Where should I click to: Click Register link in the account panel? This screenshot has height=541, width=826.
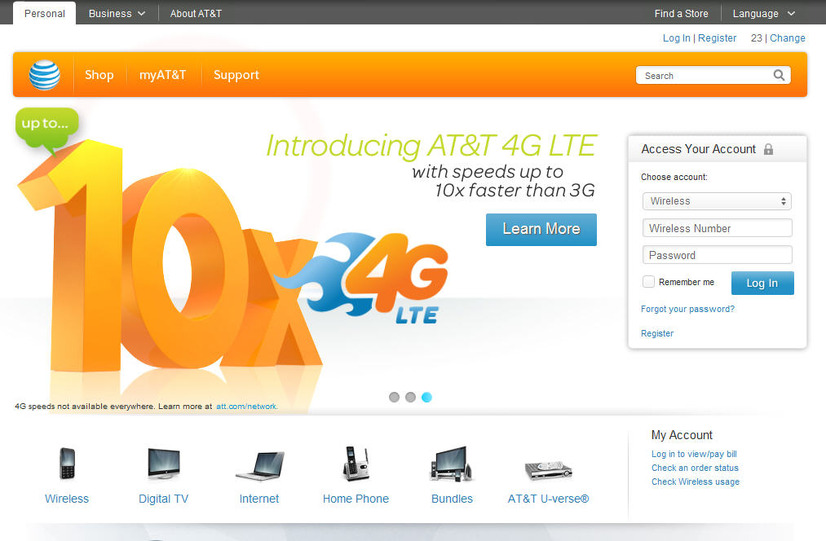click(x=657, y=333)
